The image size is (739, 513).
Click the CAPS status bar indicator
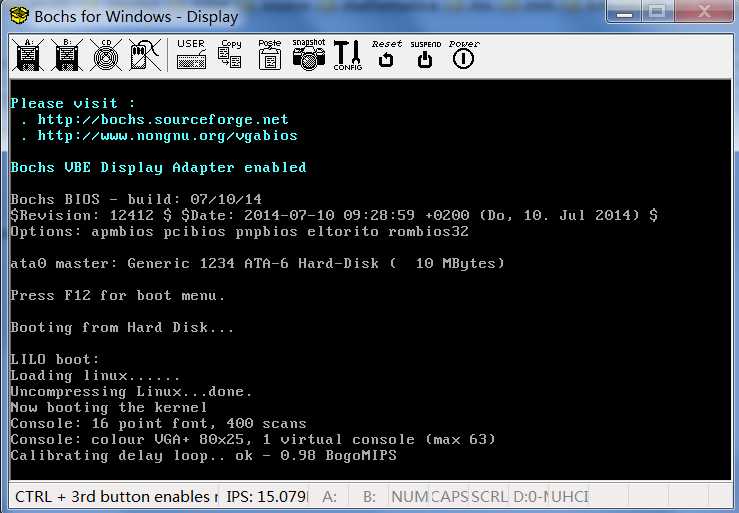449,496
